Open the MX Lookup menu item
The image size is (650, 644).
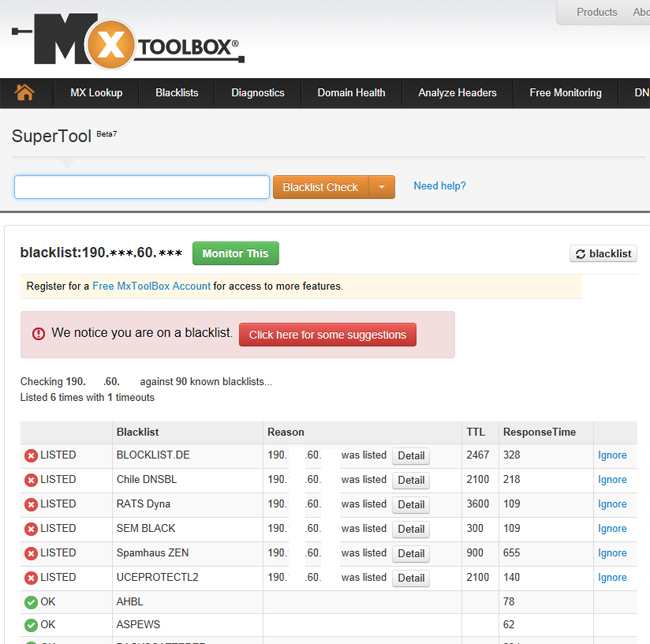tap(96, 92)
